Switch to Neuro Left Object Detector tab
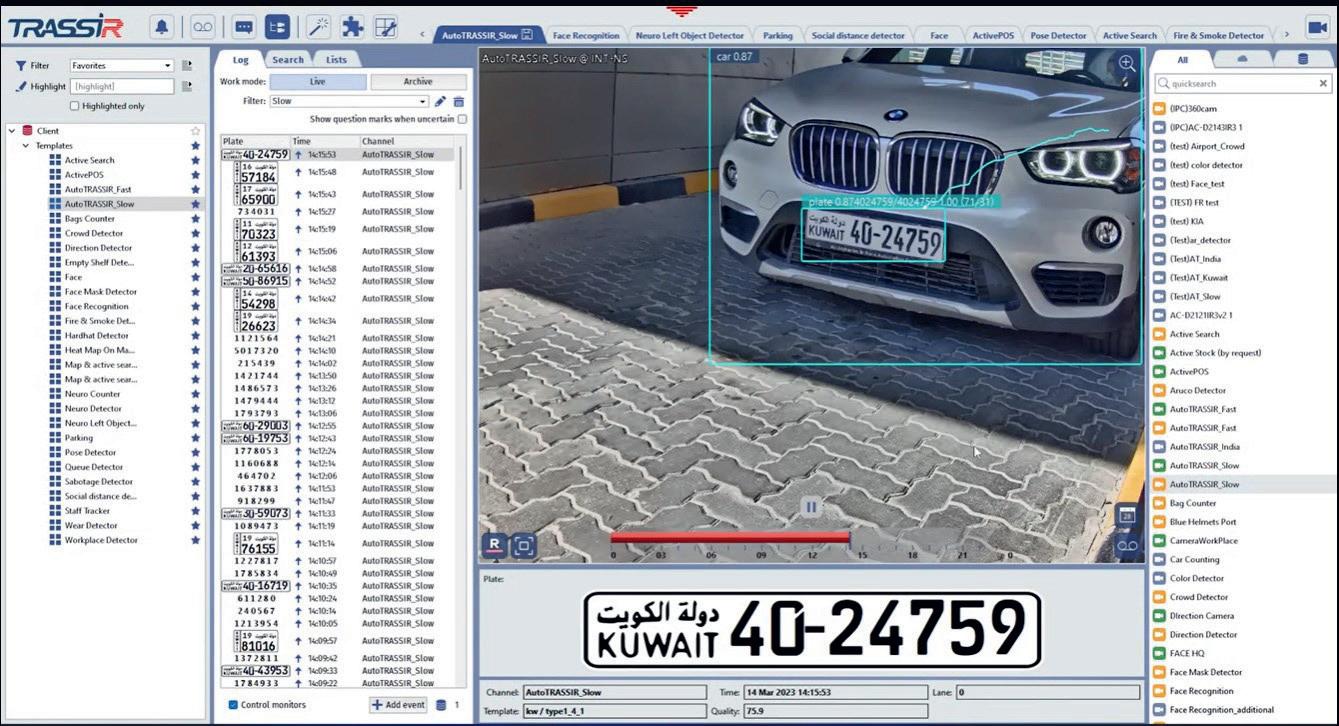Viewport: 1339px width, 726px height. (689, 35)
